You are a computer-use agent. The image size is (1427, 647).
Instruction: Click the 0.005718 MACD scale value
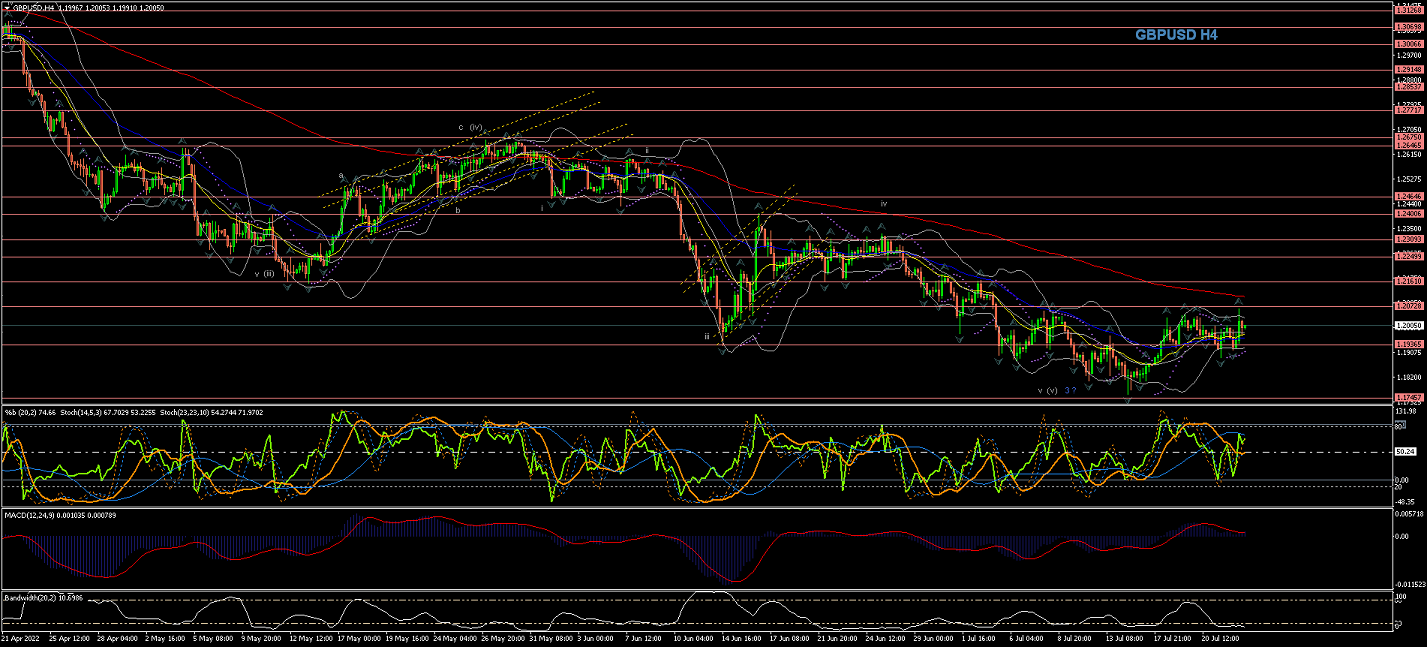[1408, 513]
